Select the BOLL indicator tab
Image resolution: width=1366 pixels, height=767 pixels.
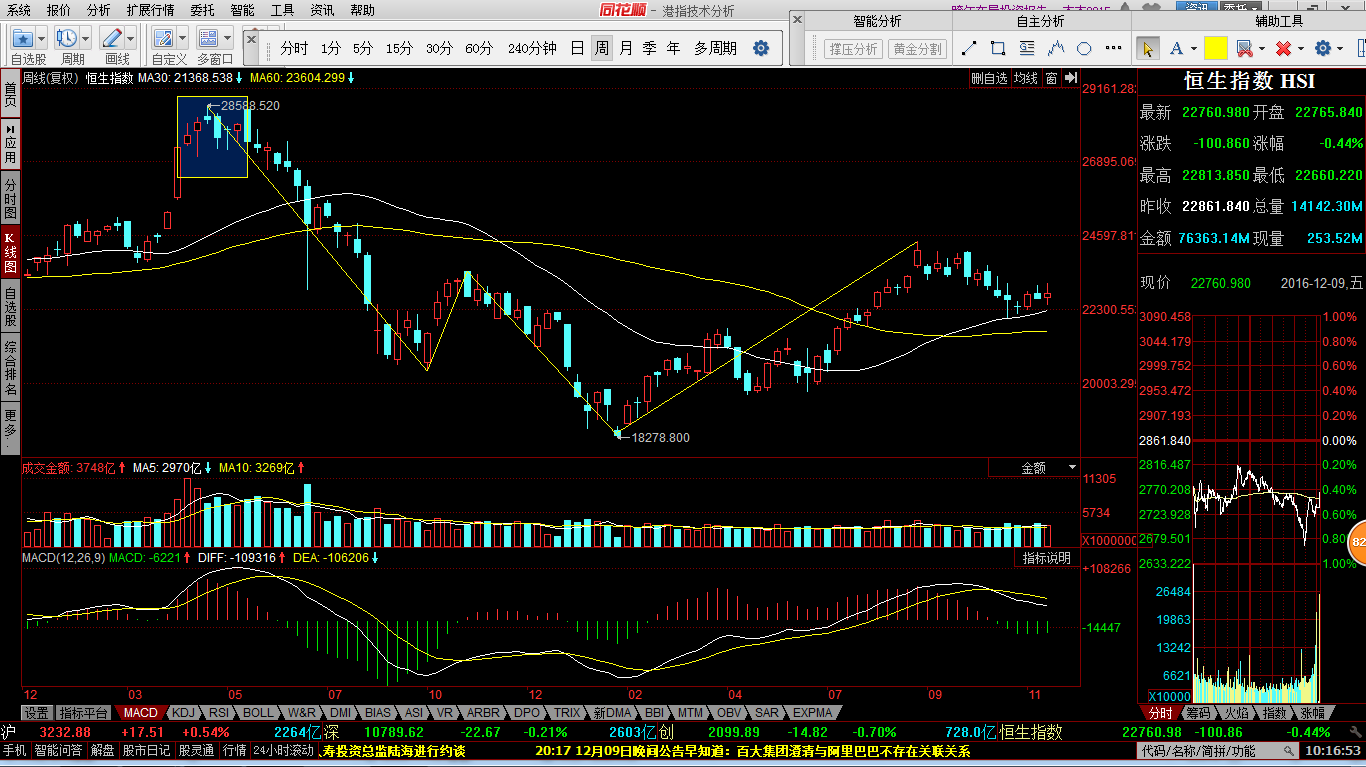pyautogui.click(x=257, y=713)
